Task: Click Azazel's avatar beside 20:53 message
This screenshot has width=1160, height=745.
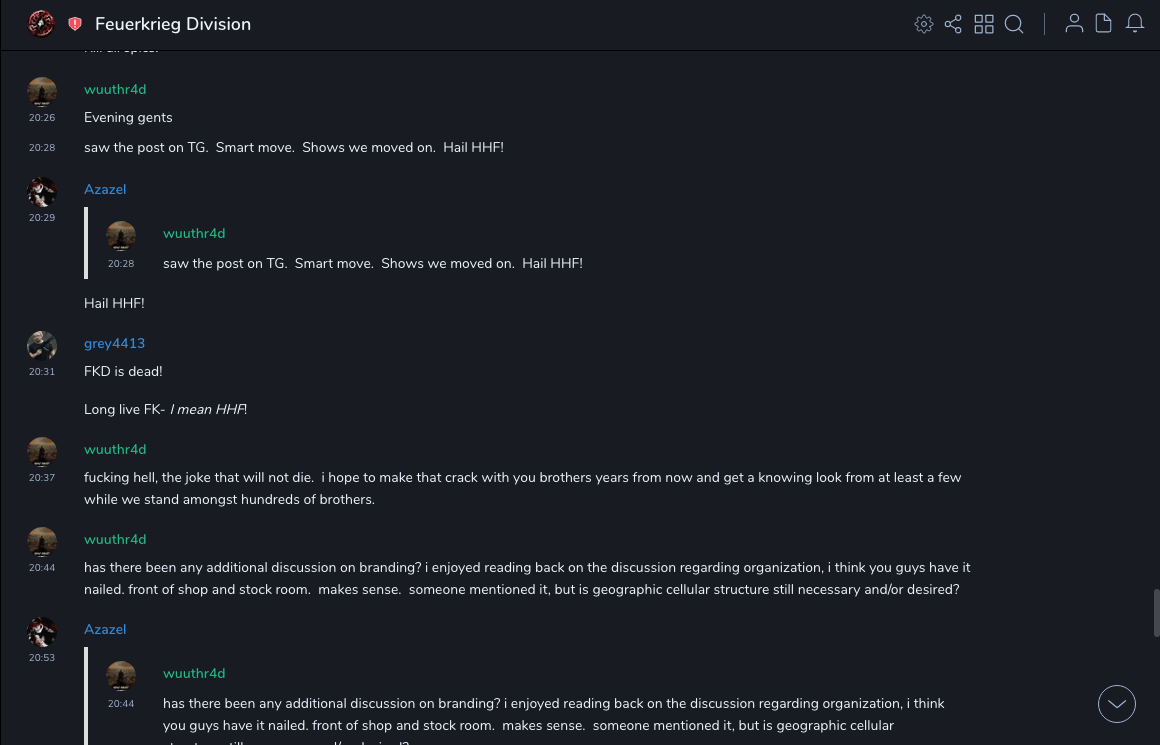Action: [42, 632]
